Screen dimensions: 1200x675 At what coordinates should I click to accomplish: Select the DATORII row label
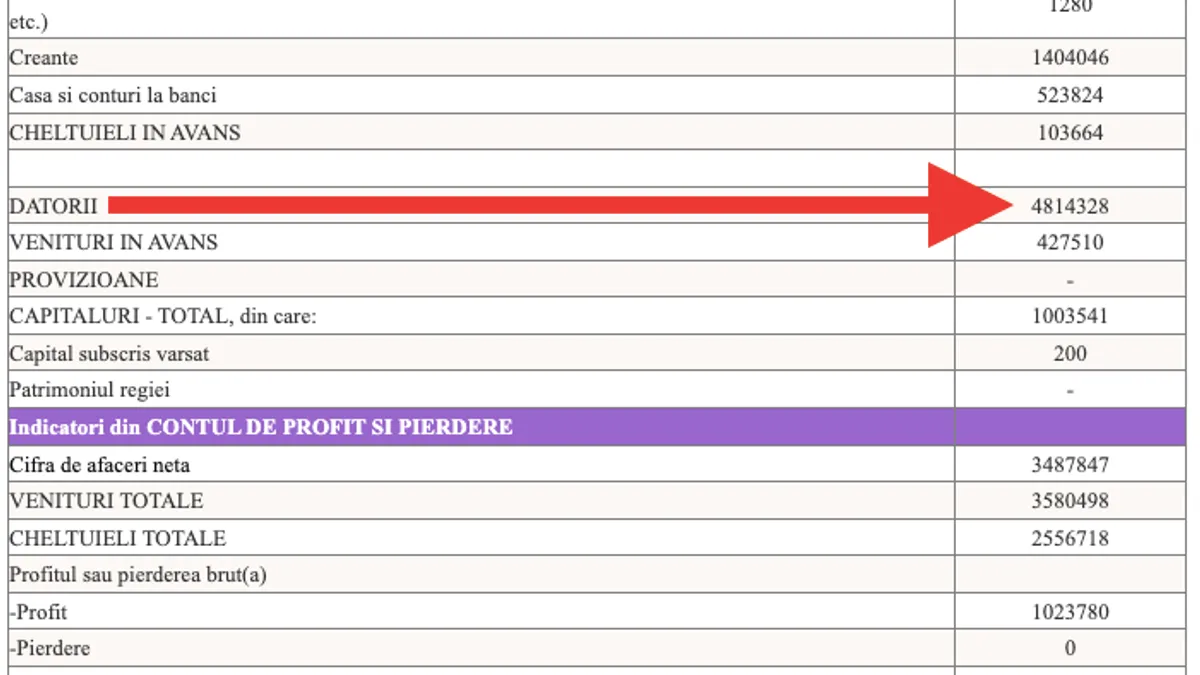click(x=54, y=206)
